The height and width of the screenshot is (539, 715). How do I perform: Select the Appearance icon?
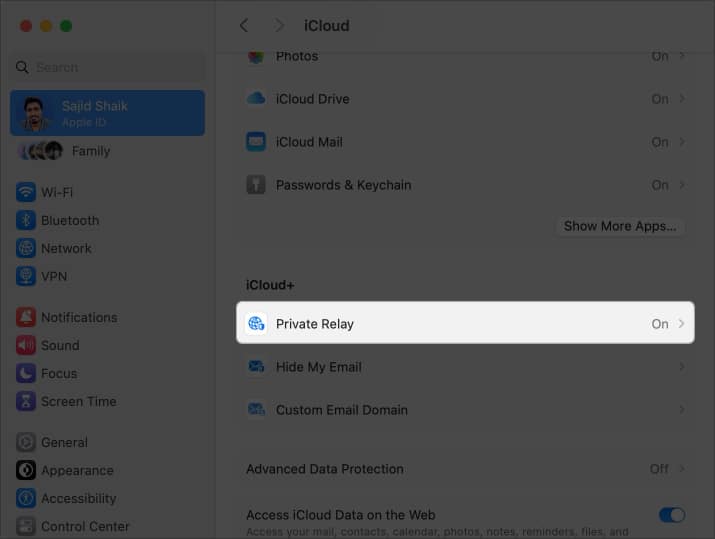point(26,470)
